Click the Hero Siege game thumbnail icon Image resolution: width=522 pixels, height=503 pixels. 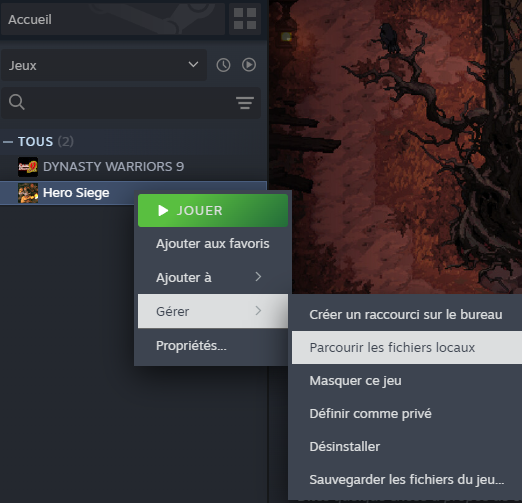pyautogui.click(x=28, y=193)
